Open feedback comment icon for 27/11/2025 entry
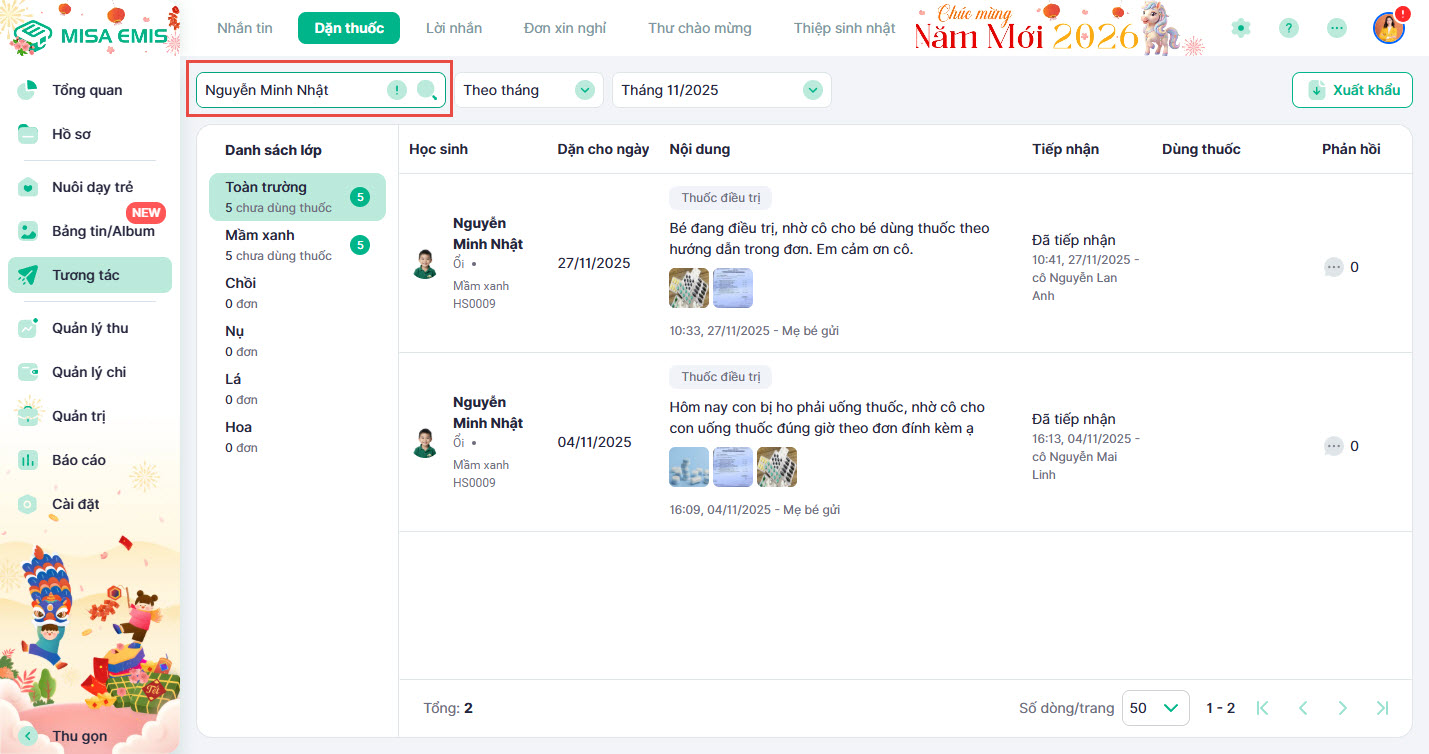Viewport: 1429px width, 754px height. [x=1333, y=267]
